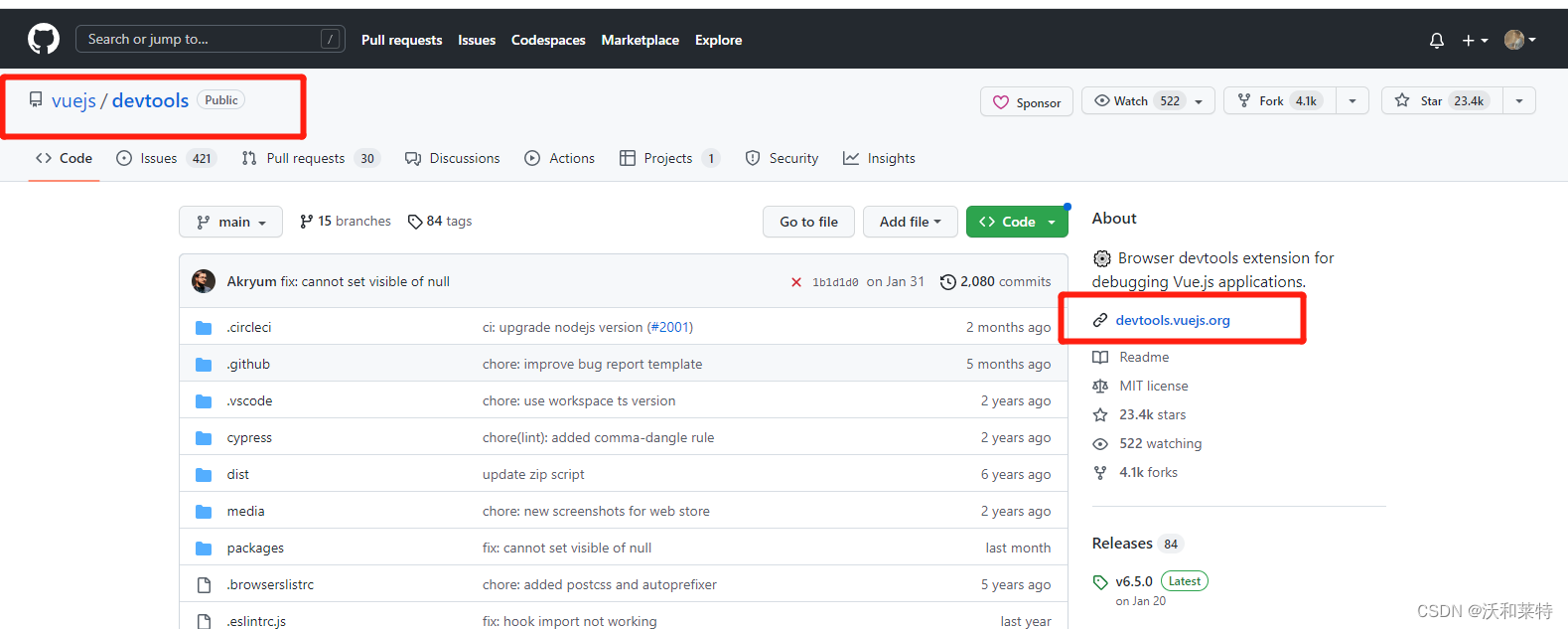Open the .circleci folder

point(248,328)
